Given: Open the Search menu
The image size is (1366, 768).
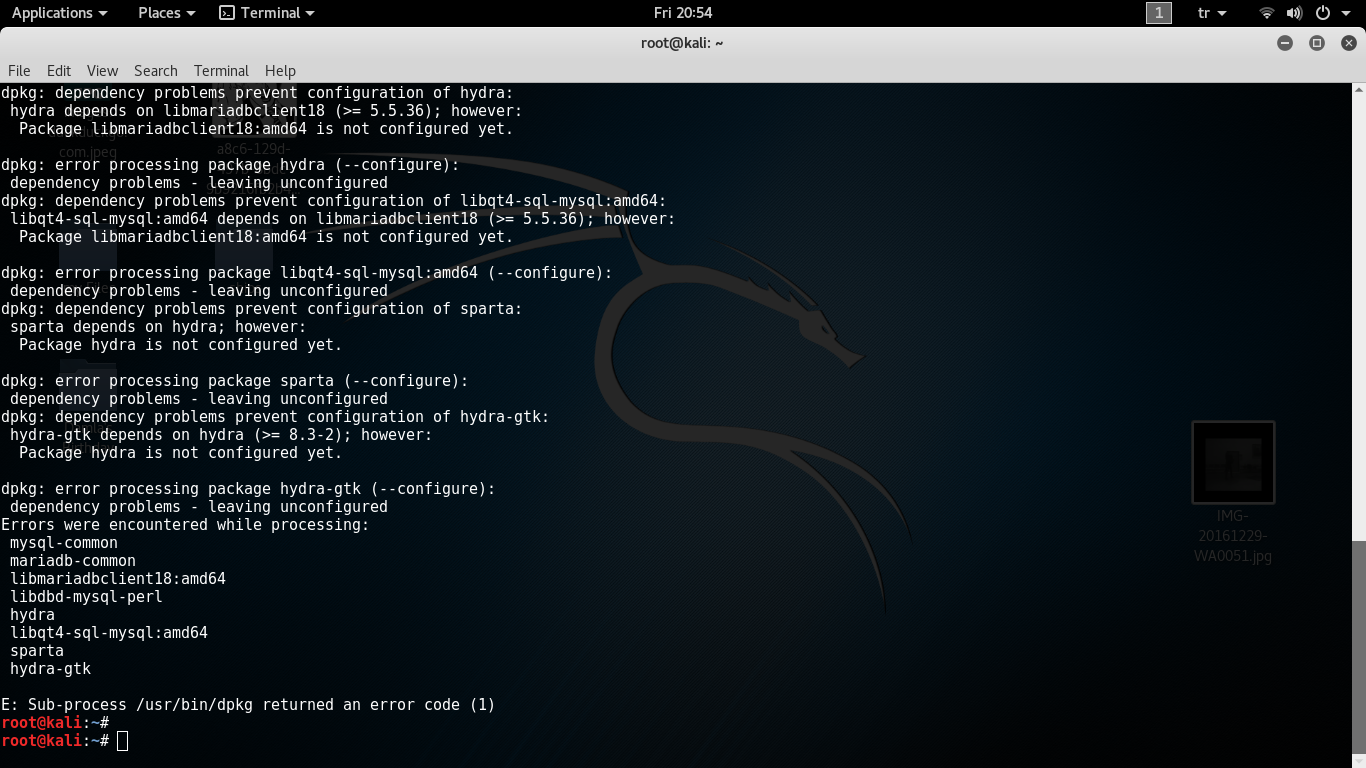Looking at the screenshot, I should pos(155,71).
